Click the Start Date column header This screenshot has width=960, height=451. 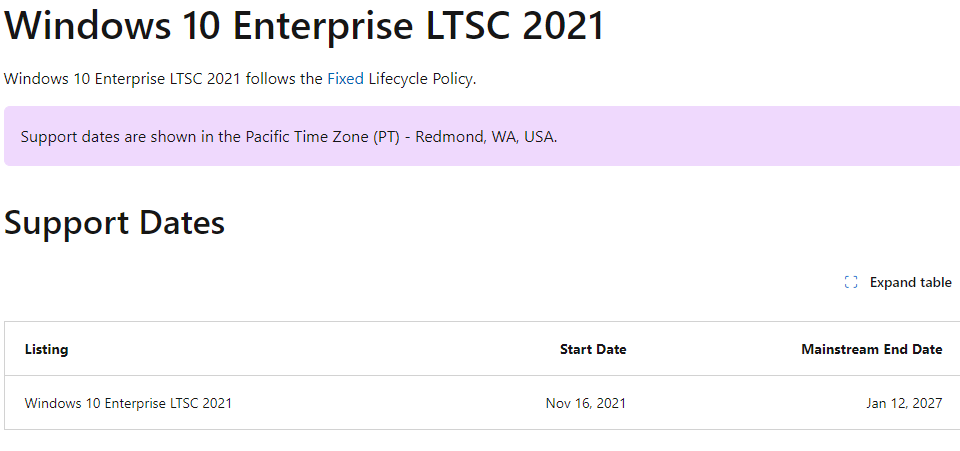tap(593, 349)
